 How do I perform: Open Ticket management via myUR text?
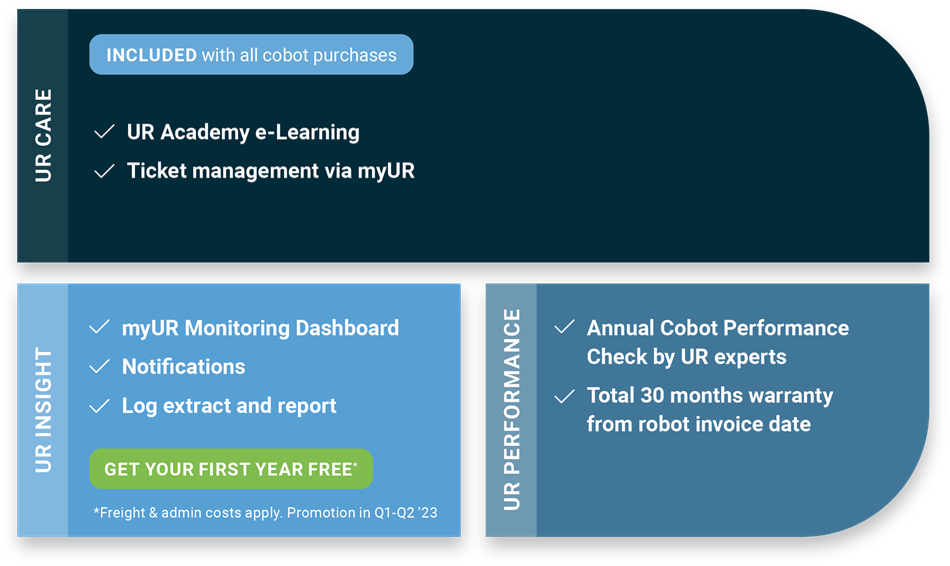click(271, 171)
